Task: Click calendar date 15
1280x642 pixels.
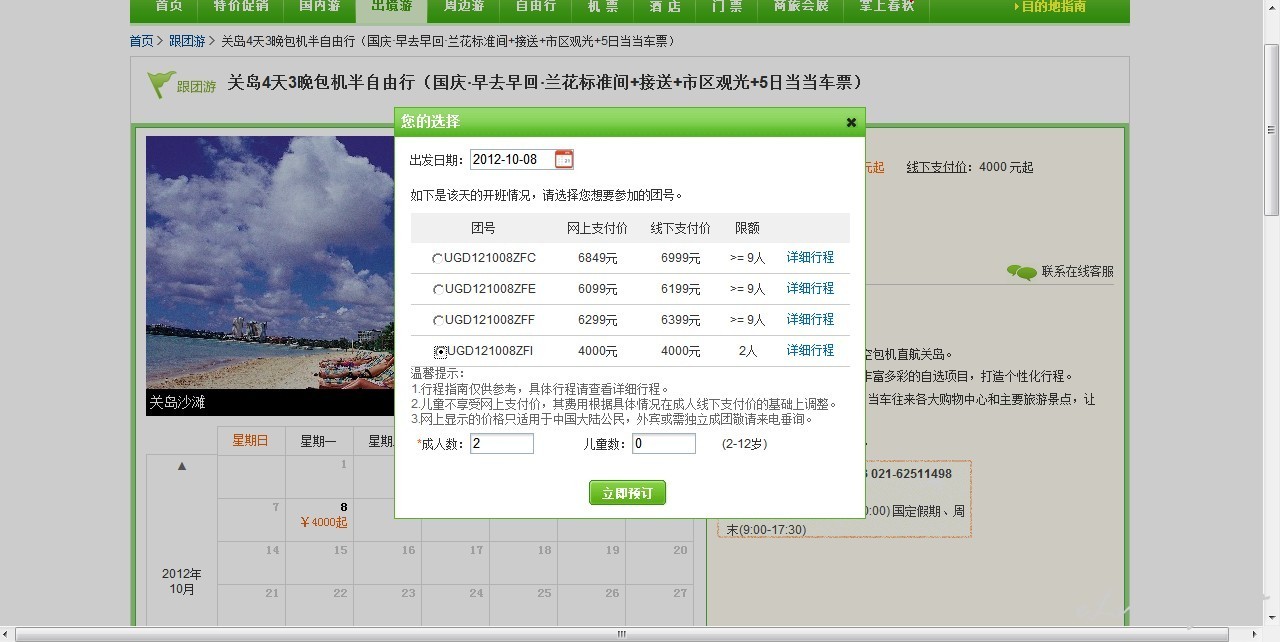Action: 320,563
